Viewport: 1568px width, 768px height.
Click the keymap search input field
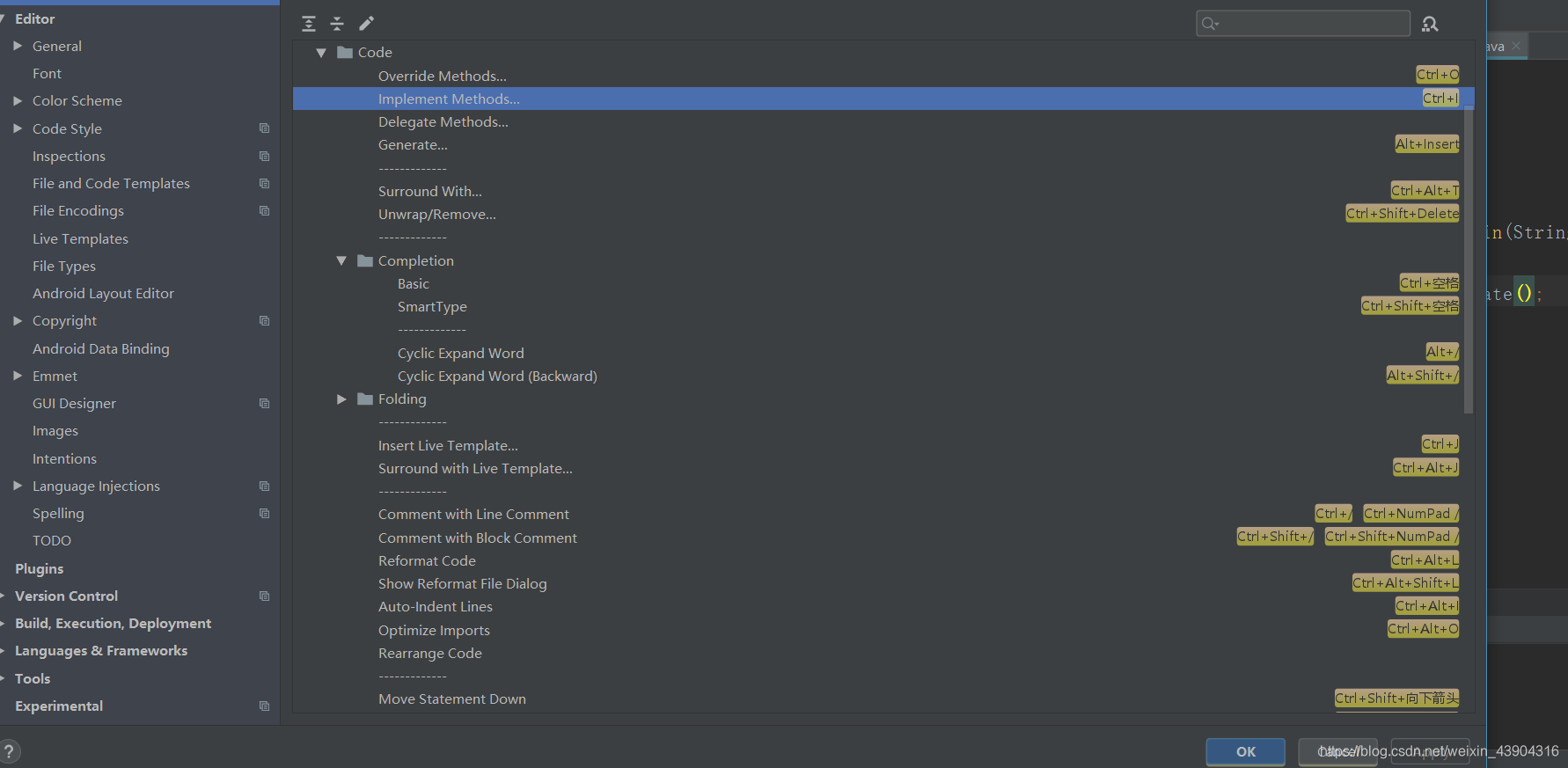[x=1303, y=24]
